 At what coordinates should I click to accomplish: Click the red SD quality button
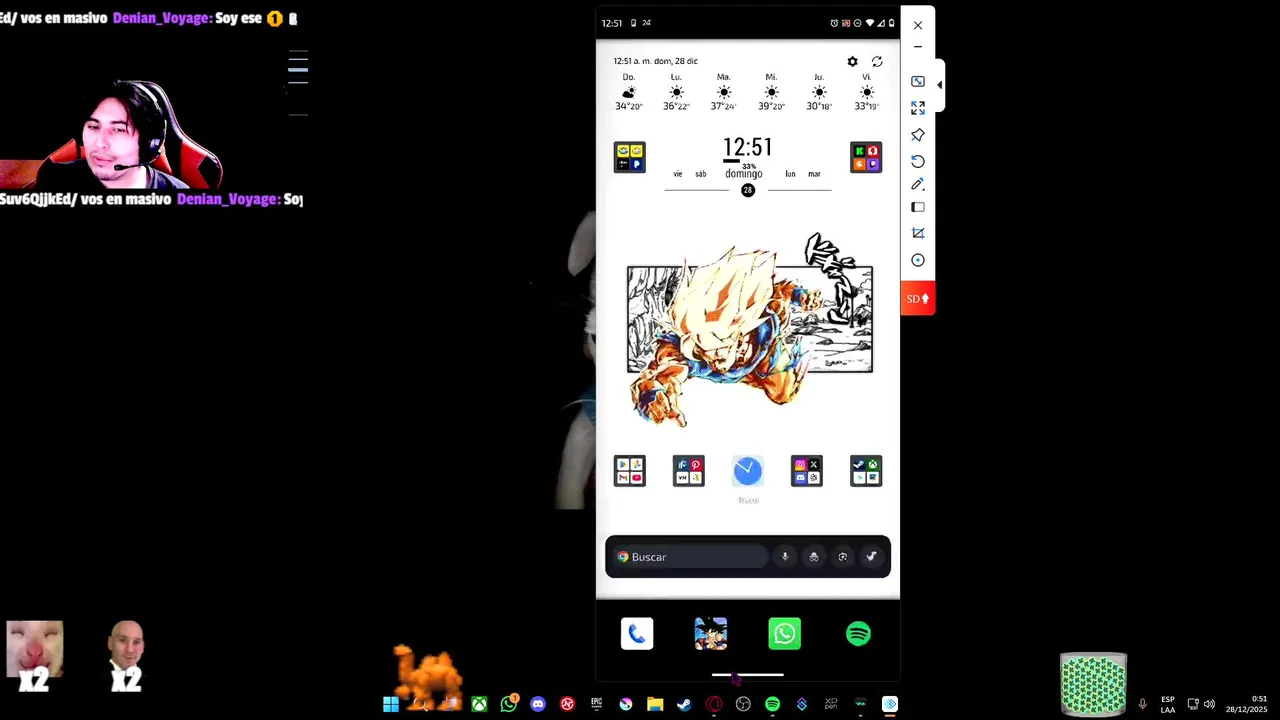(x=918, y=298)
